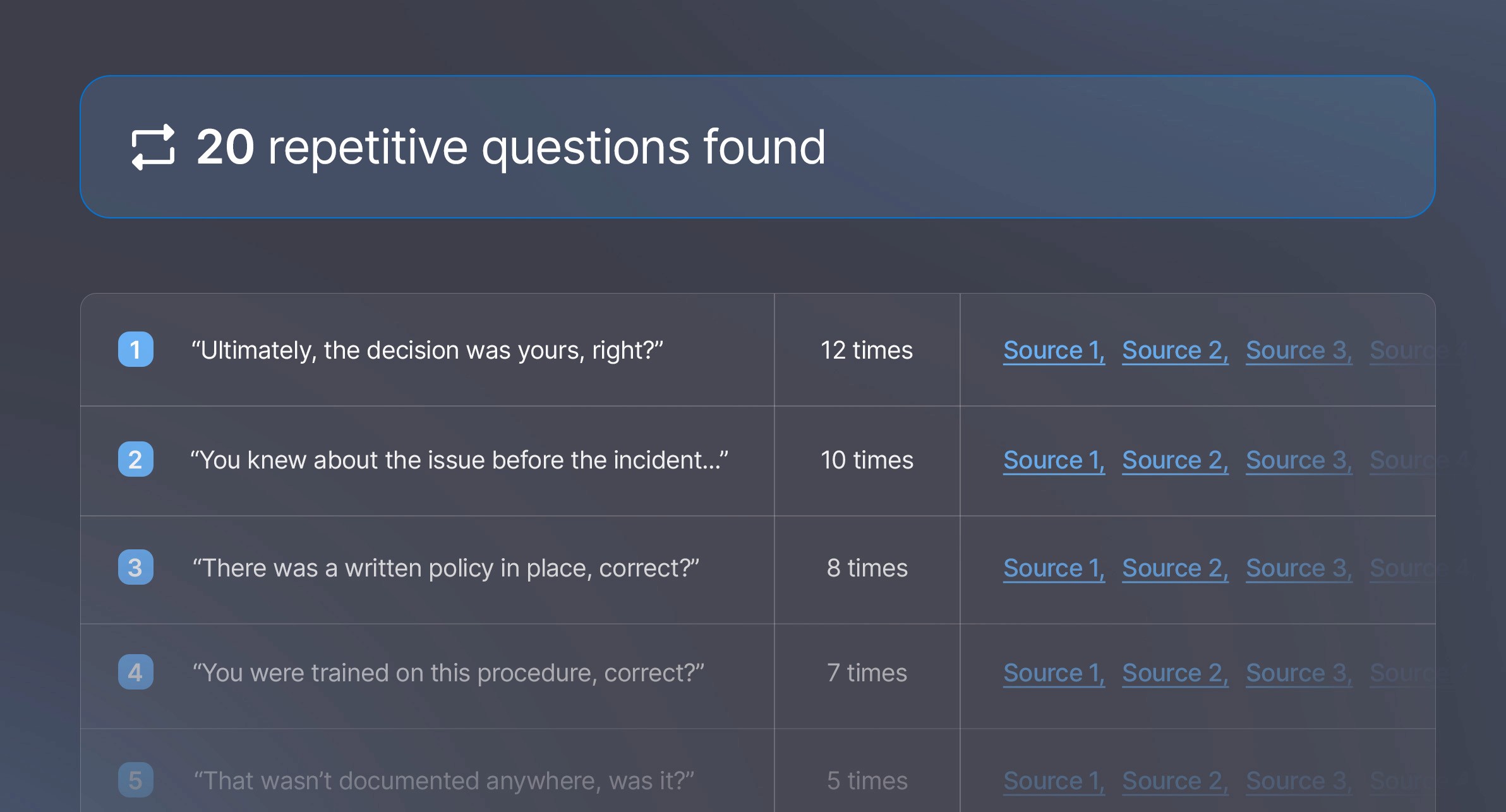Open Source 1 for the 'Ultimately' question

tap(1053, 350)
